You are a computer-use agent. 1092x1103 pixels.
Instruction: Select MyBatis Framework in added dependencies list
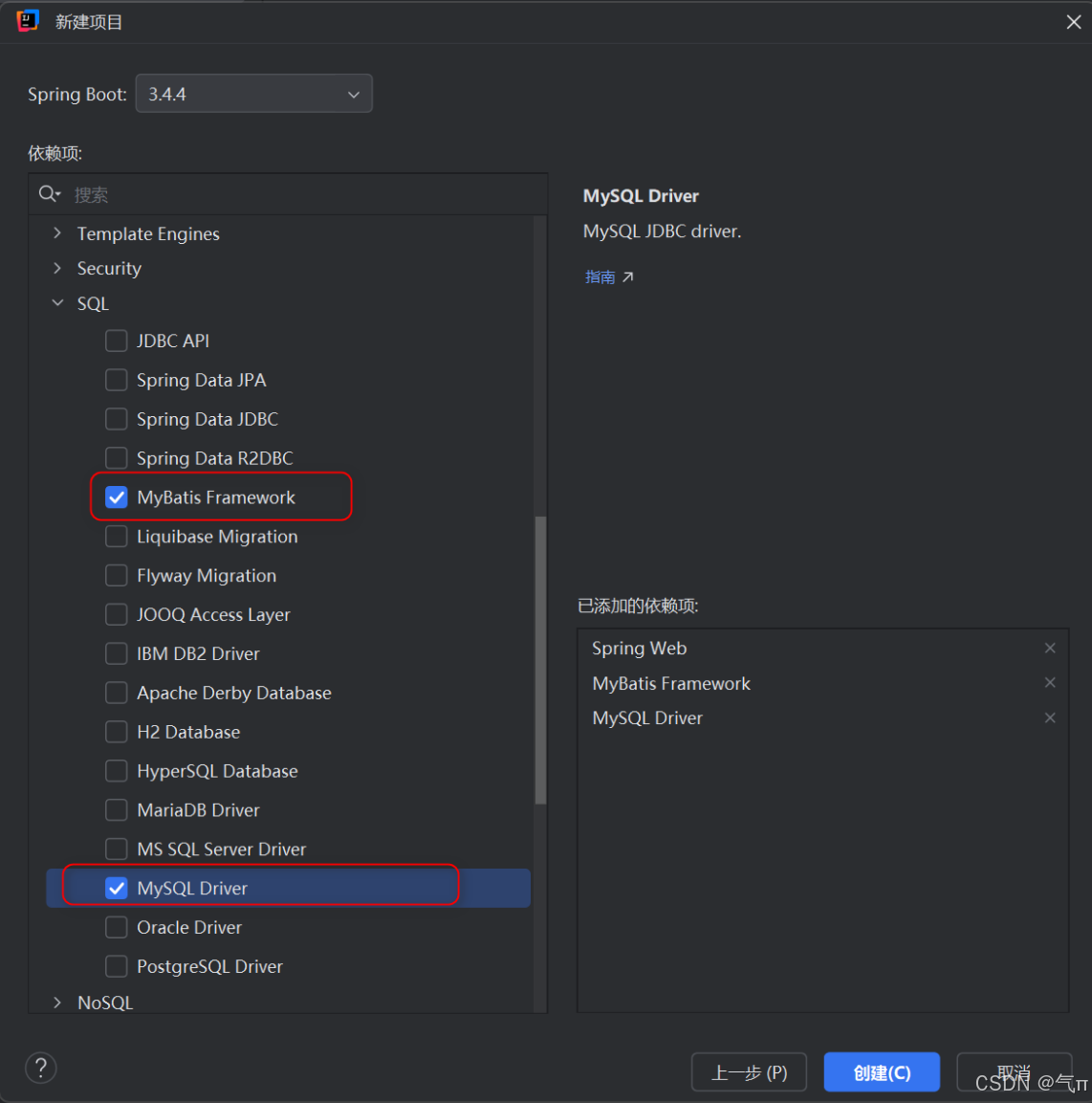click(671, 683)
